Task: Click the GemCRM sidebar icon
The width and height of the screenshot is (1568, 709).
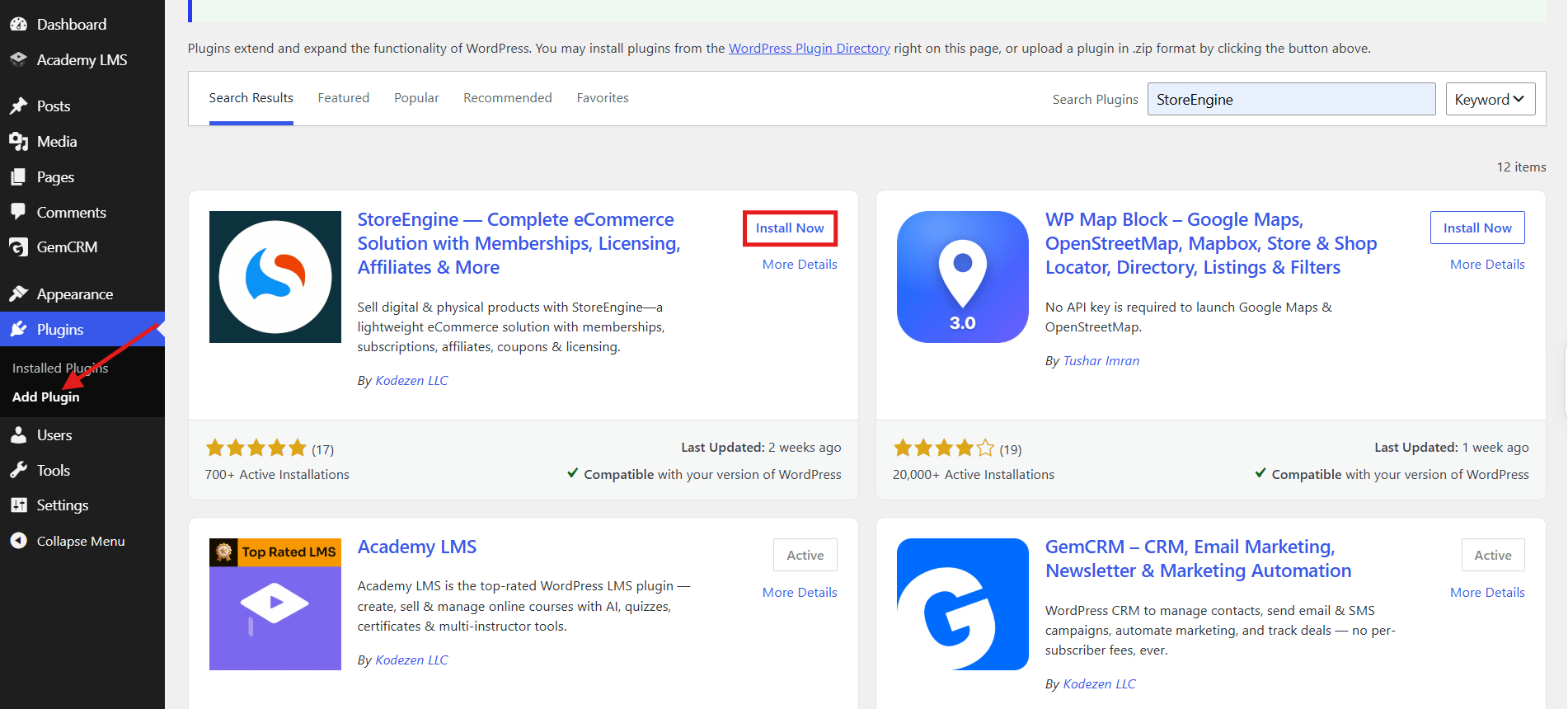Action: (18, 247)
